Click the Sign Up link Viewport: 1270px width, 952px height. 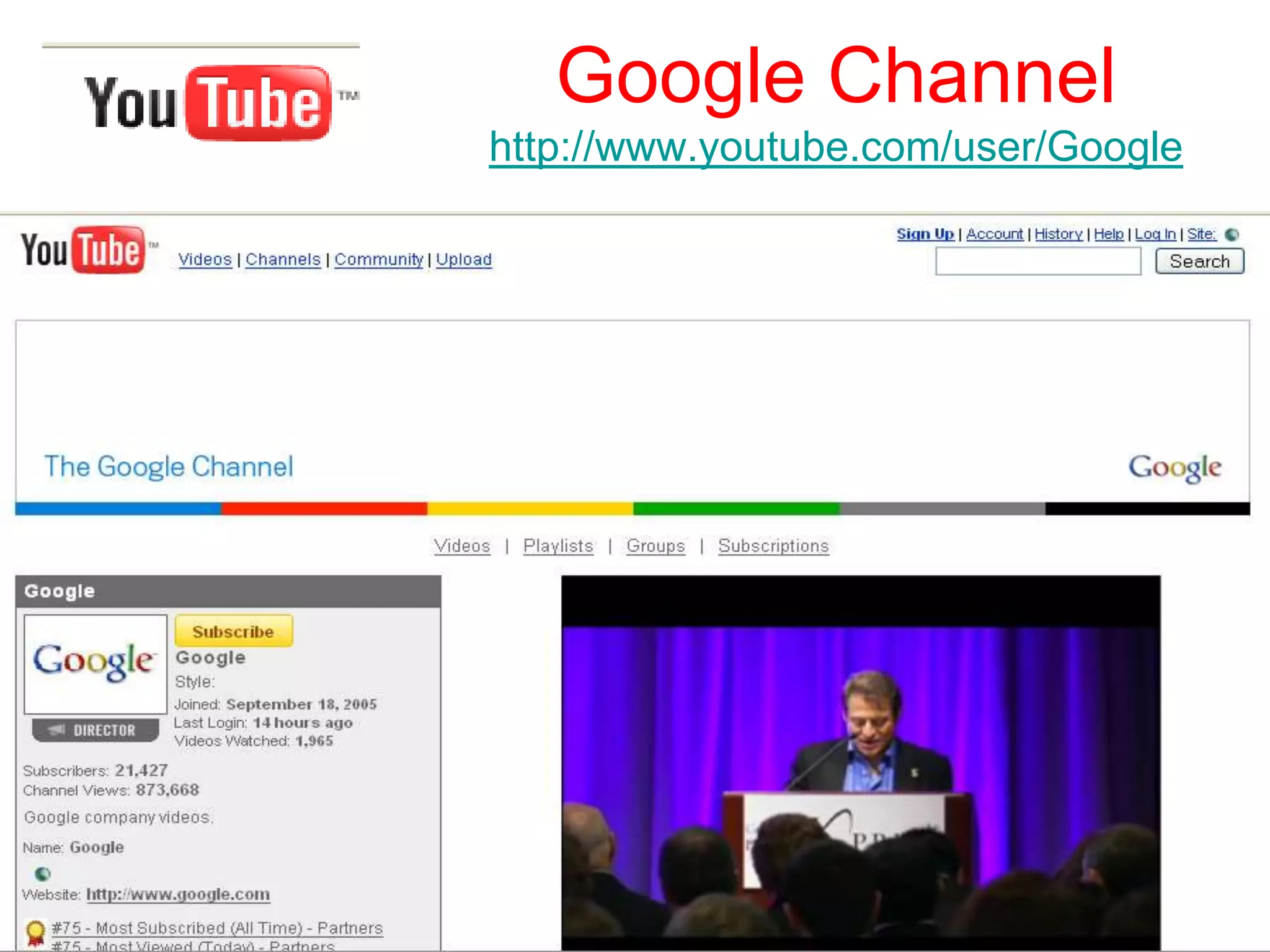click(925, 234)
